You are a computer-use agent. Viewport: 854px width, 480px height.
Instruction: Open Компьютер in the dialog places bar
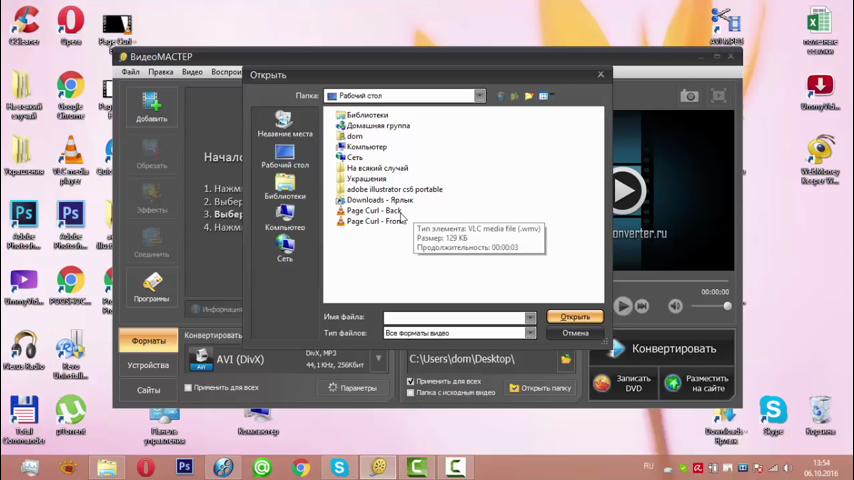(285, 218)
